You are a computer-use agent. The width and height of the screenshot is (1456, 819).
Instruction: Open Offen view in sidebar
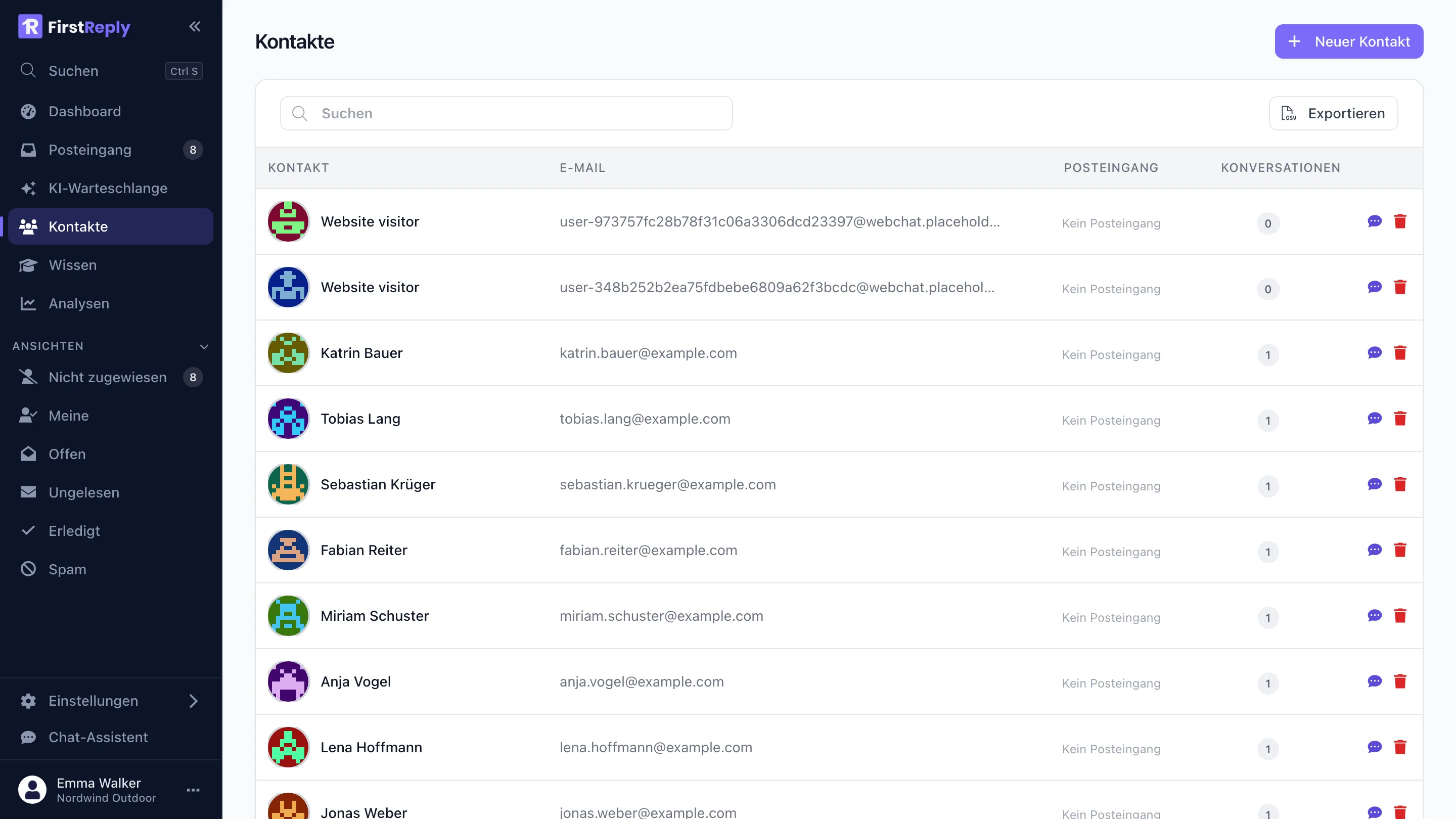[111, 454]
